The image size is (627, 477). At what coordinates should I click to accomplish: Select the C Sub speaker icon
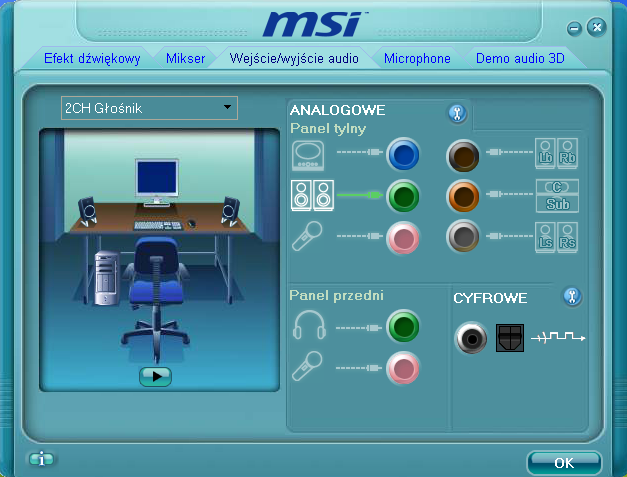coord(557,196)
